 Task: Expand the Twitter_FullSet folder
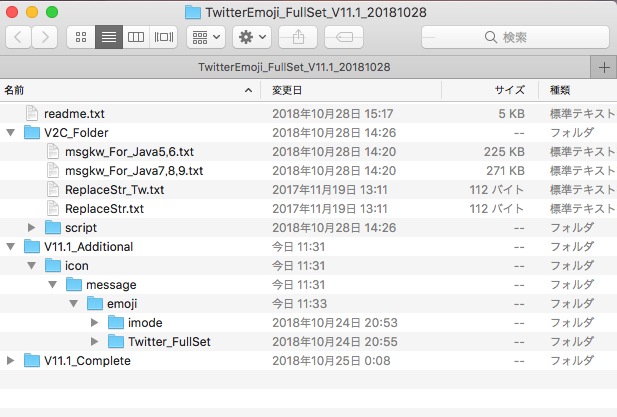94,342
